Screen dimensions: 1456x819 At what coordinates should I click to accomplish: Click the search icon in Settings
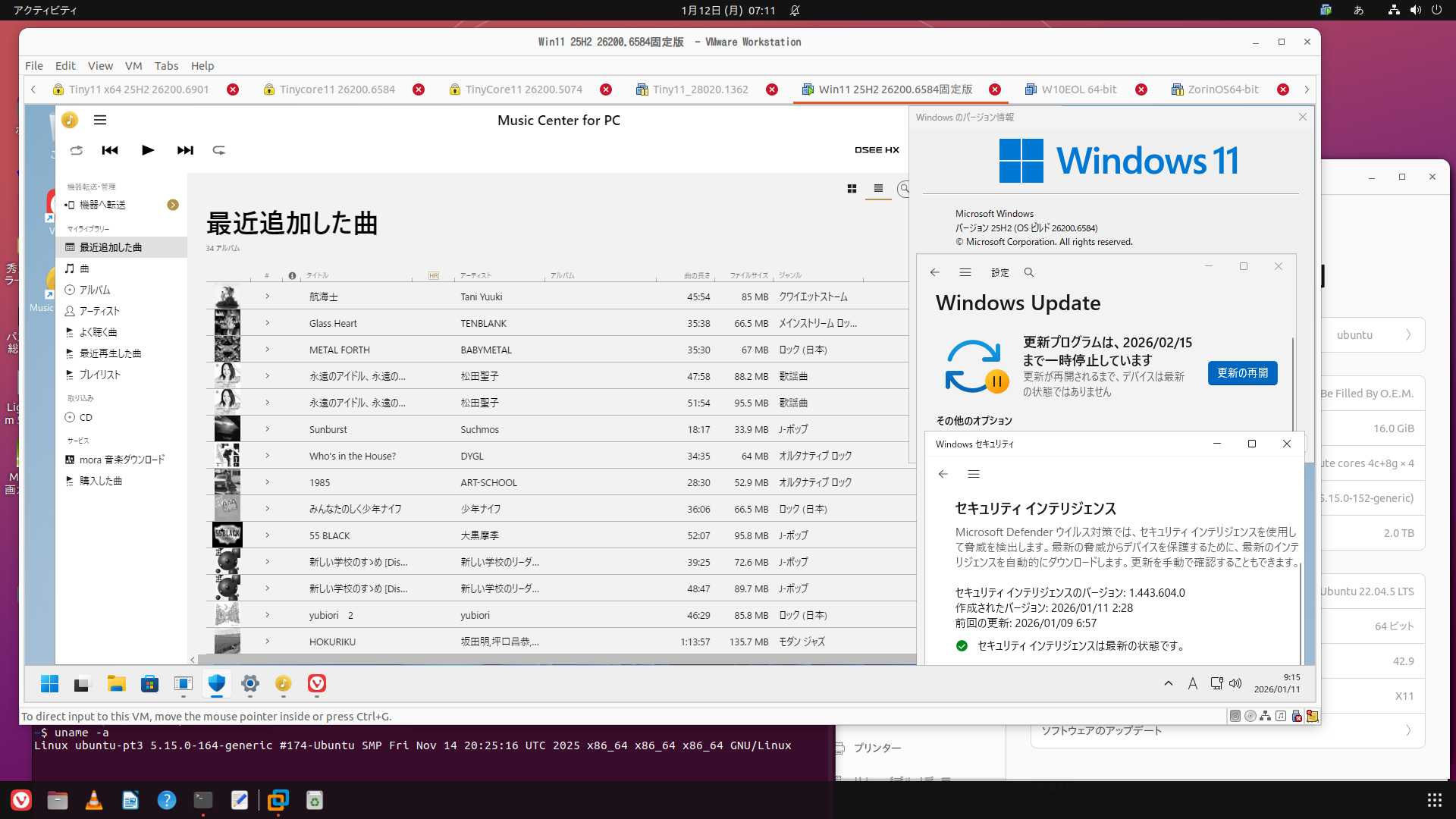[x=1029, y=272]
